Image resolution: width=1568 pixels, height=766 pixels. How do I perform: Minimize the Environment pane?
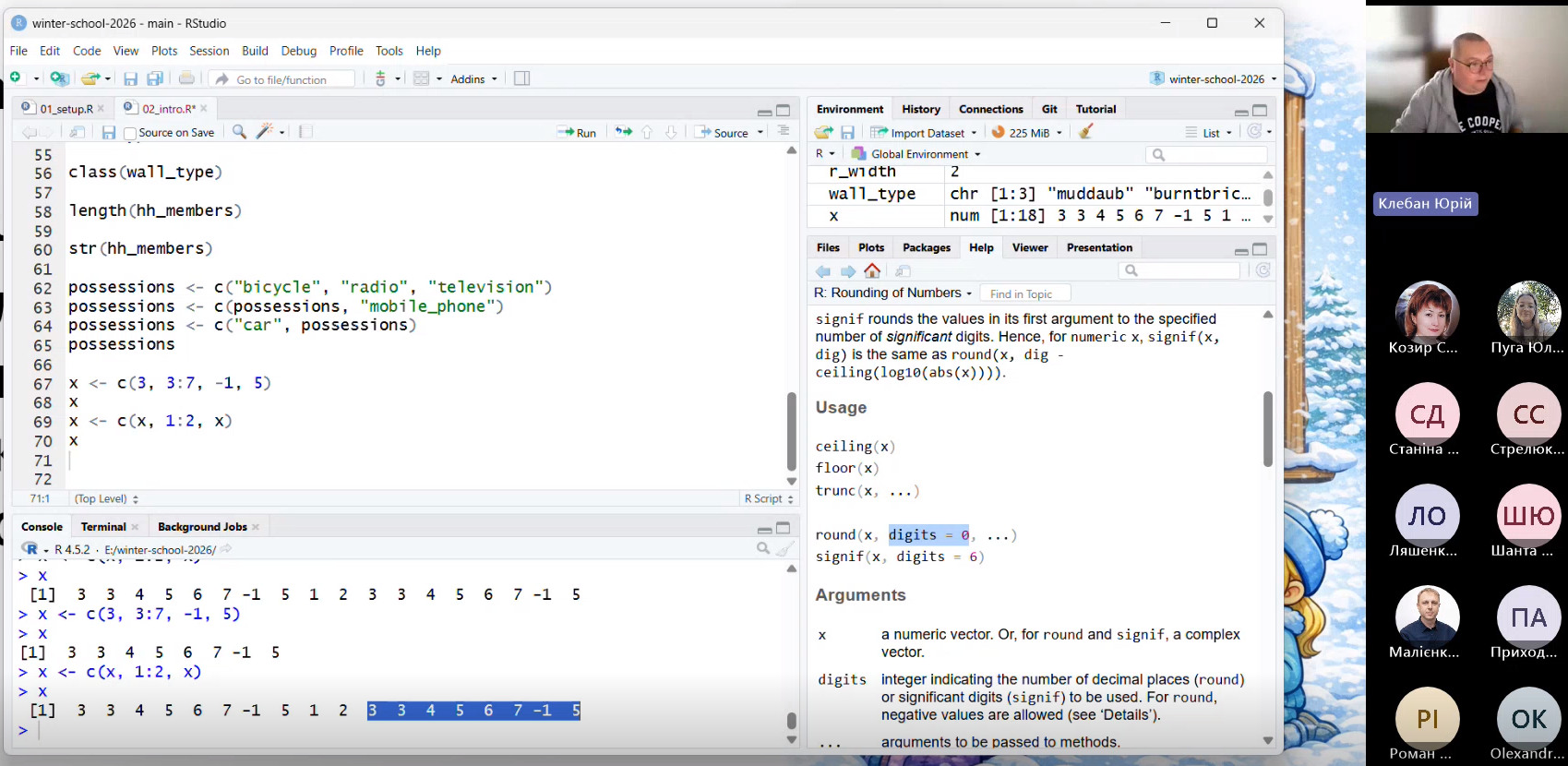[1241, 111]
